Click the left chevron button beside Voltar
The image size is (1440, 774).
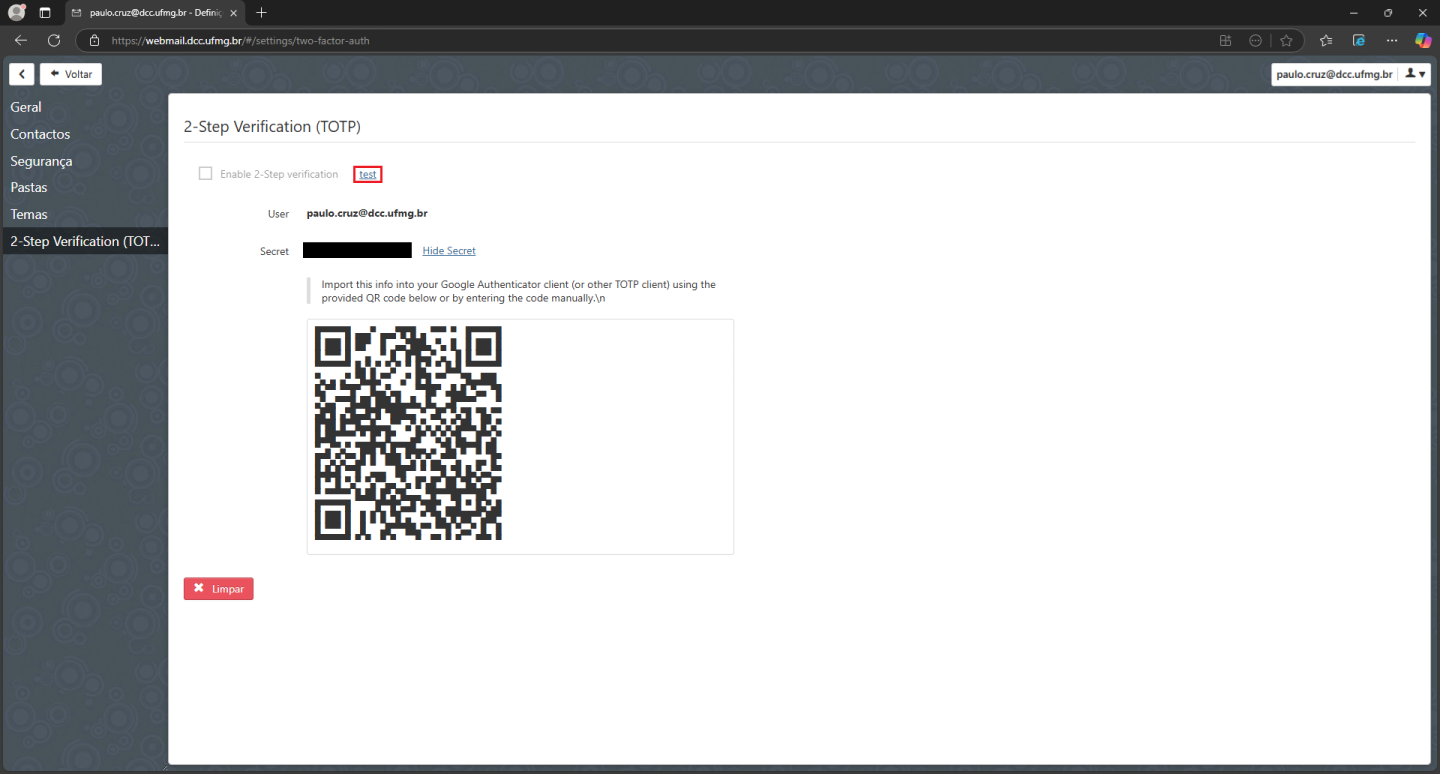22,74
